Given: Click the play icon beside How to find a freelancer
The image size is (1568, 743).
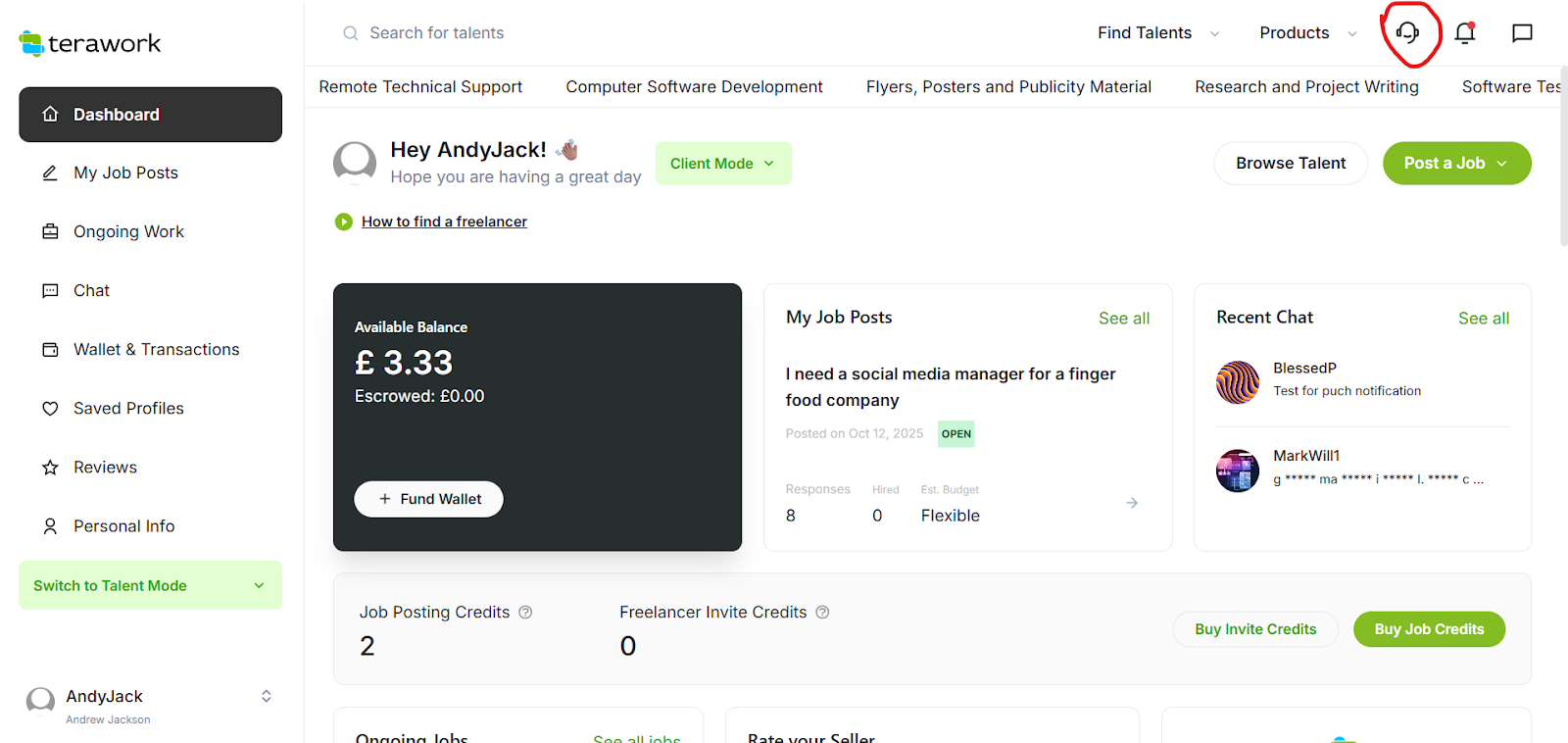Looking at the screenshot, I should 344,223.
